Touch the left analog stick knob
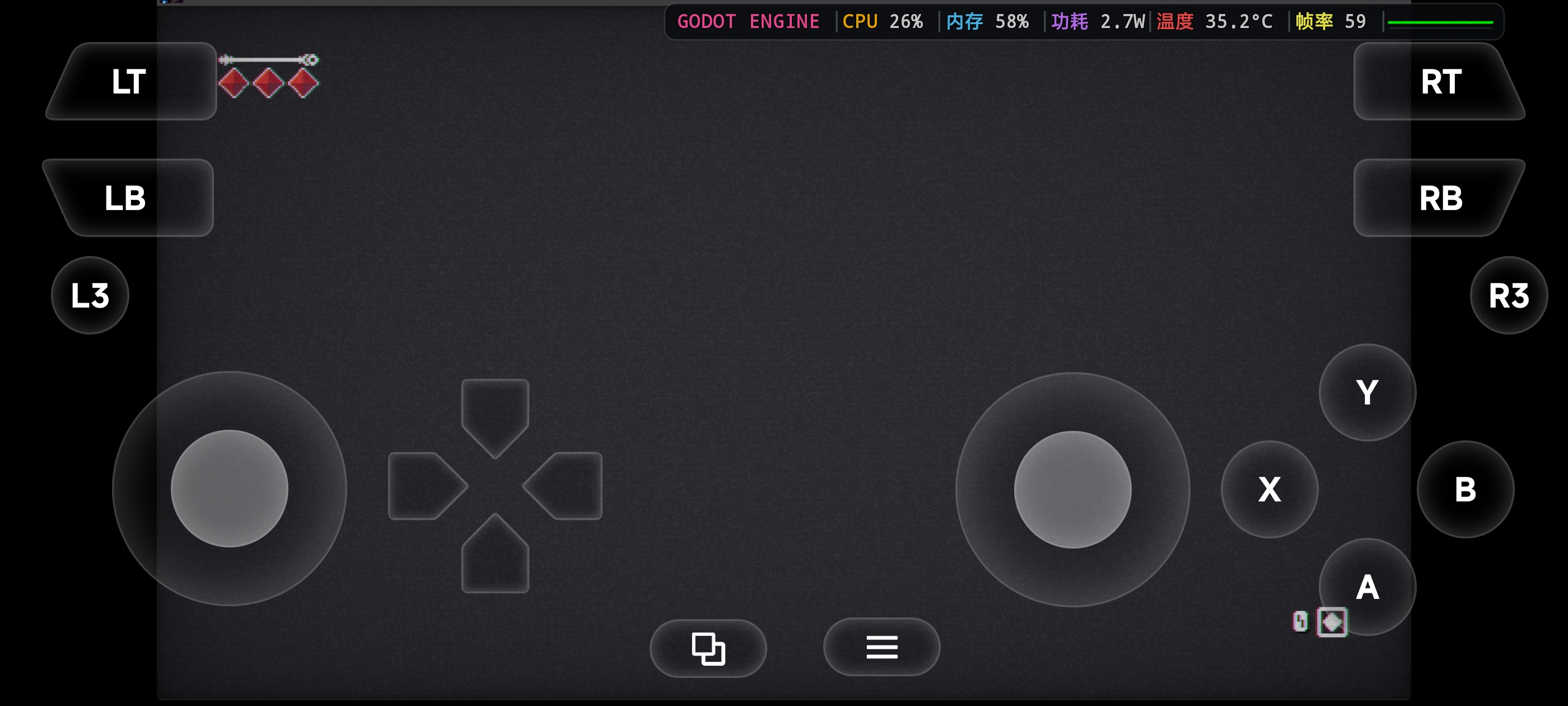Screen dimensions: 1568x706 click(230, 489)
